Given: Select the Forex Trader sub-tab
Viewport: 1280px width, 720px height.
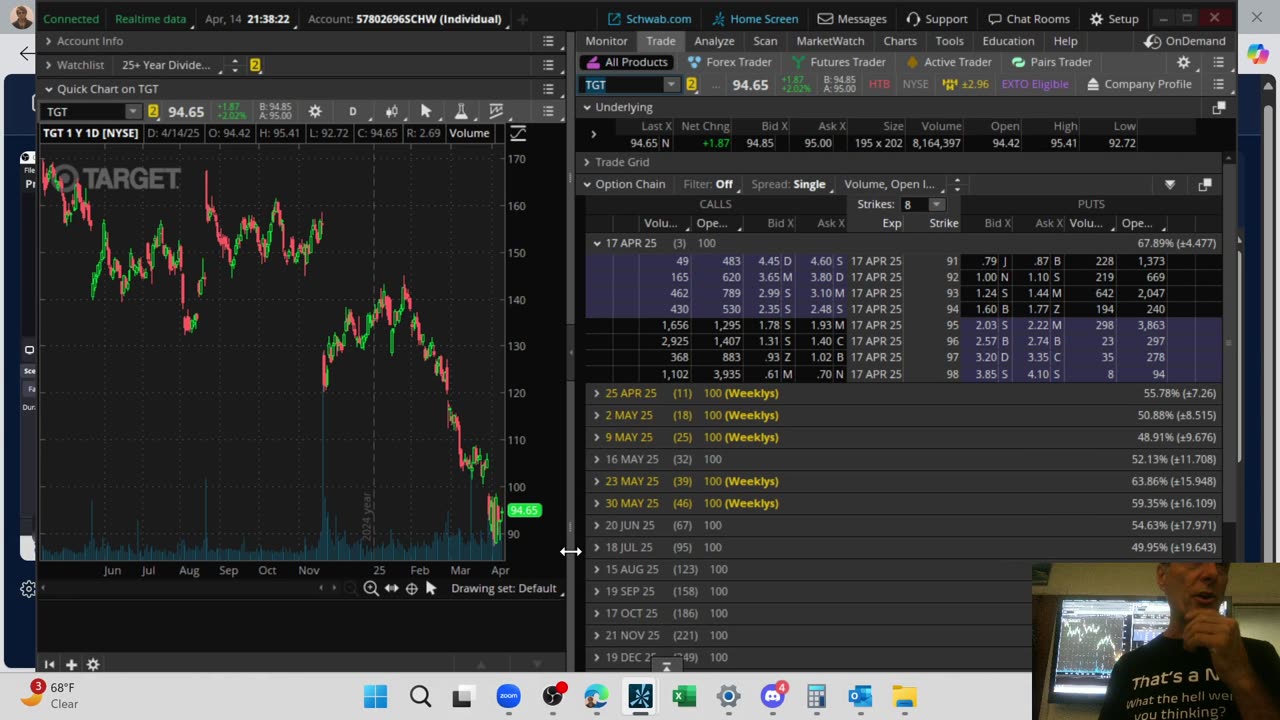Looking at the screenshot, I should 730,62.
